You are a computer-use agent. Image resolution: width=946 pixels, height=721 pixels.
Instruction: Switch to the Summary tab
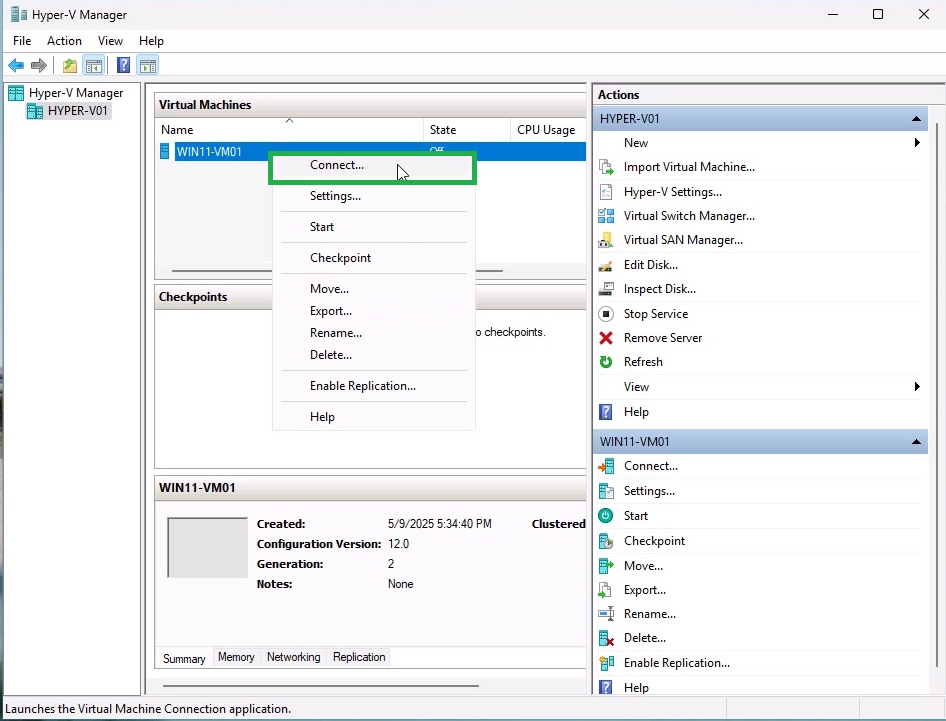tap(184, 658)
